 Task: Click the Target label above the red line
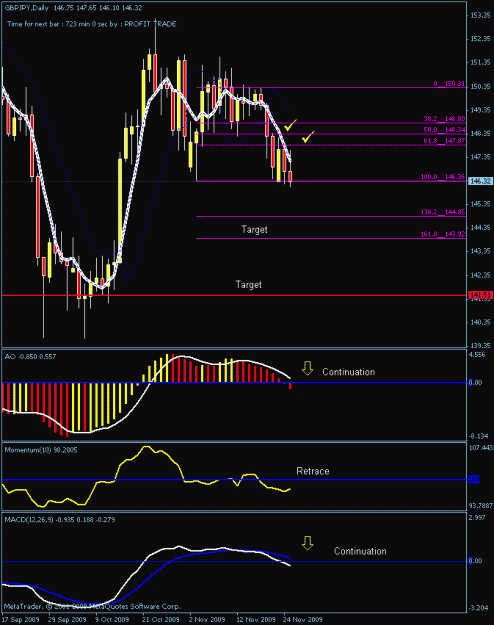click(248, 285)
